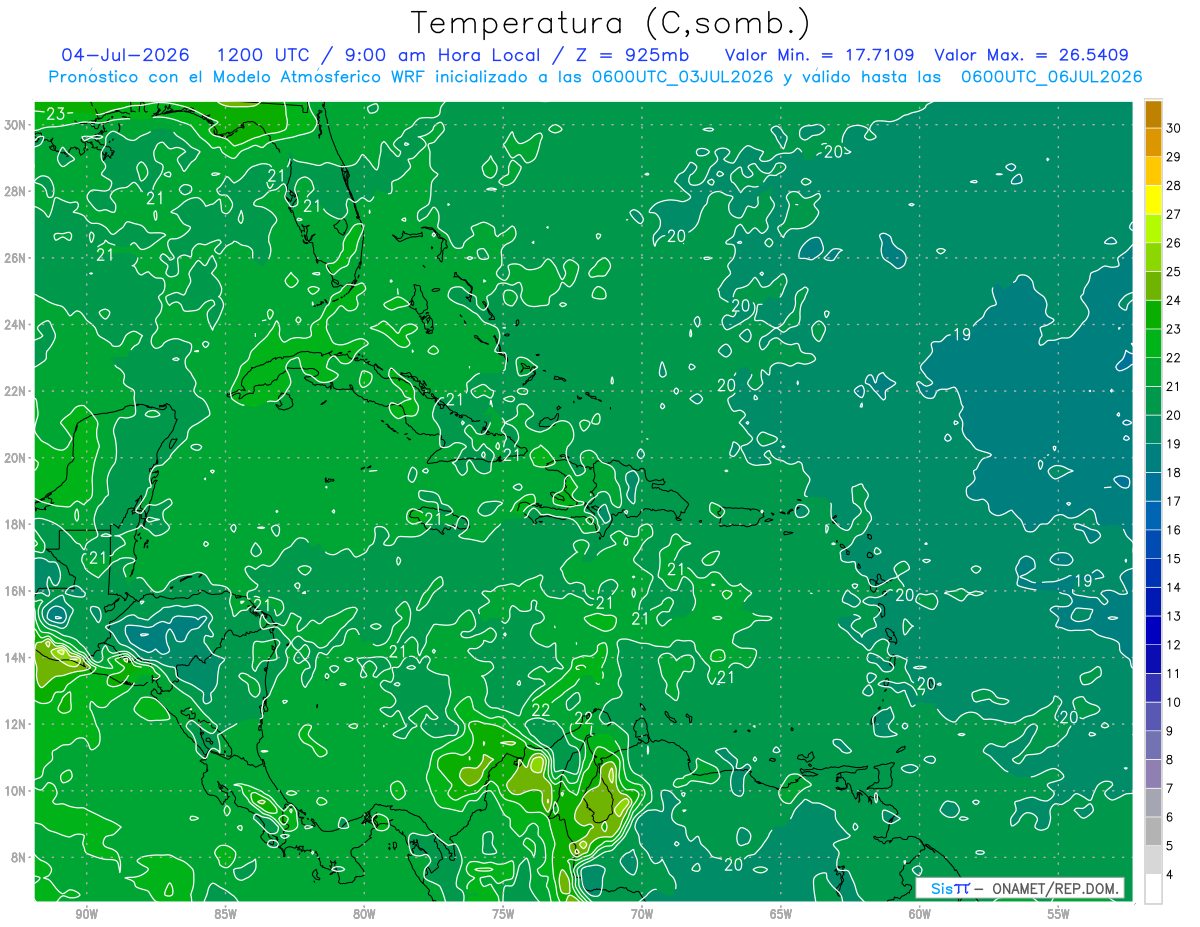Click "Valor Max. = 26.5409" text
The width and height of the screenshot is (1200, 927).
[1033, 55]
